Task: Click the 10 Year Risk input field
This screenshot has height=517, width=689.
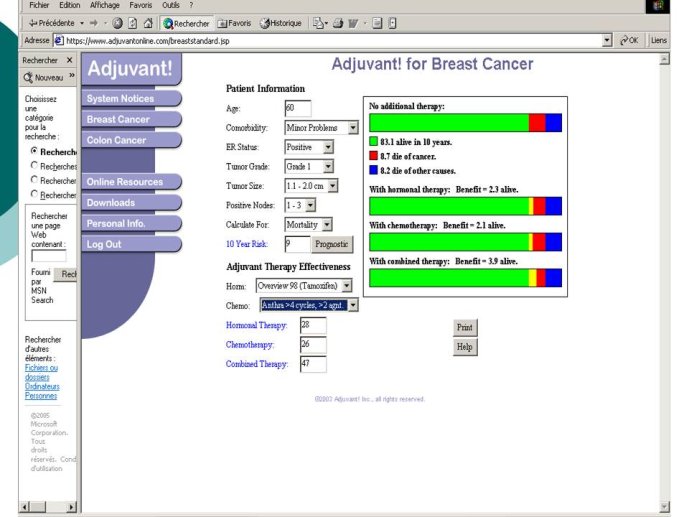Action: coord(297,244)
